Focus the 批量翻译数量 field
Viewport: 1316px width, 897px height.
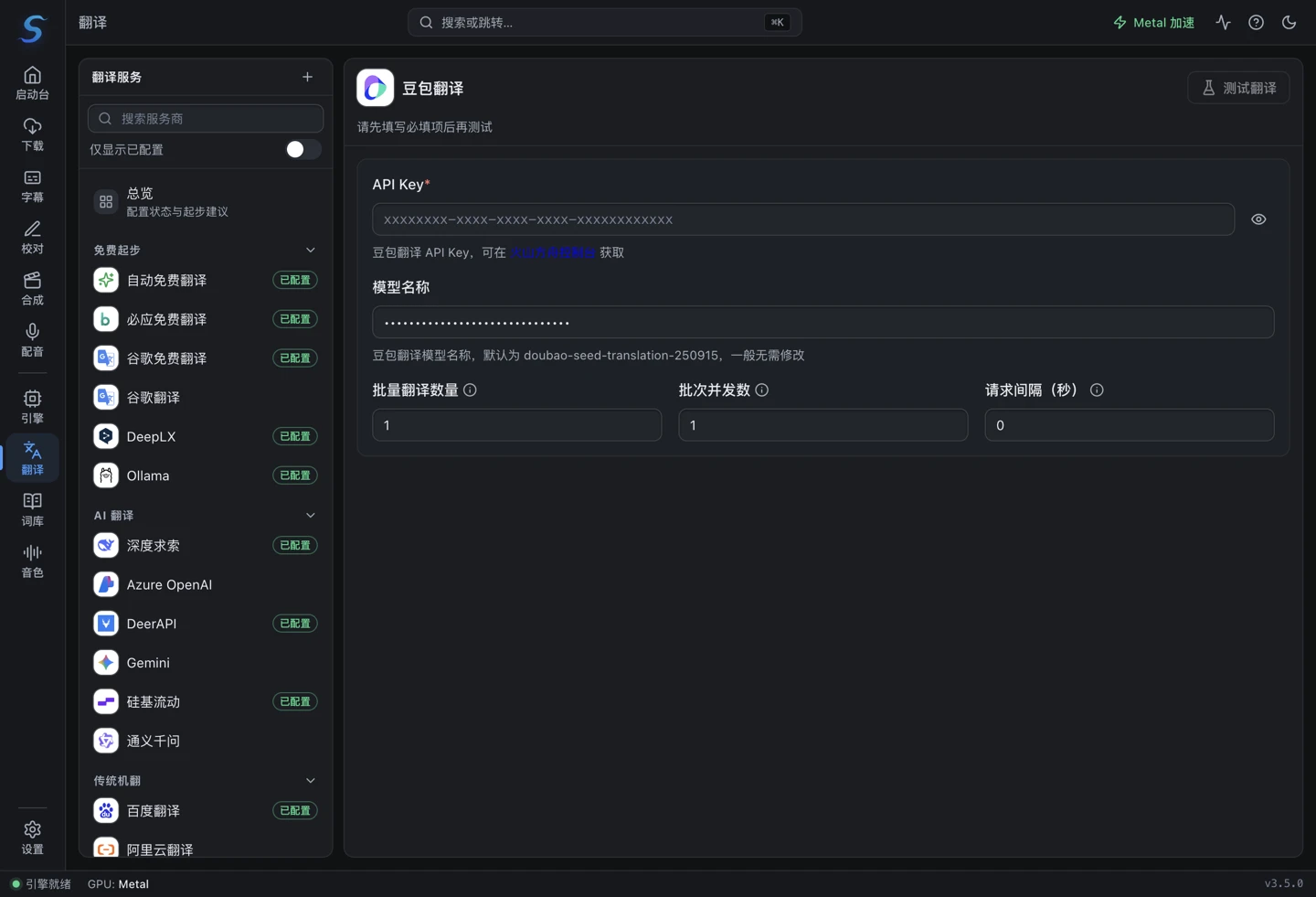coord(517,425)
